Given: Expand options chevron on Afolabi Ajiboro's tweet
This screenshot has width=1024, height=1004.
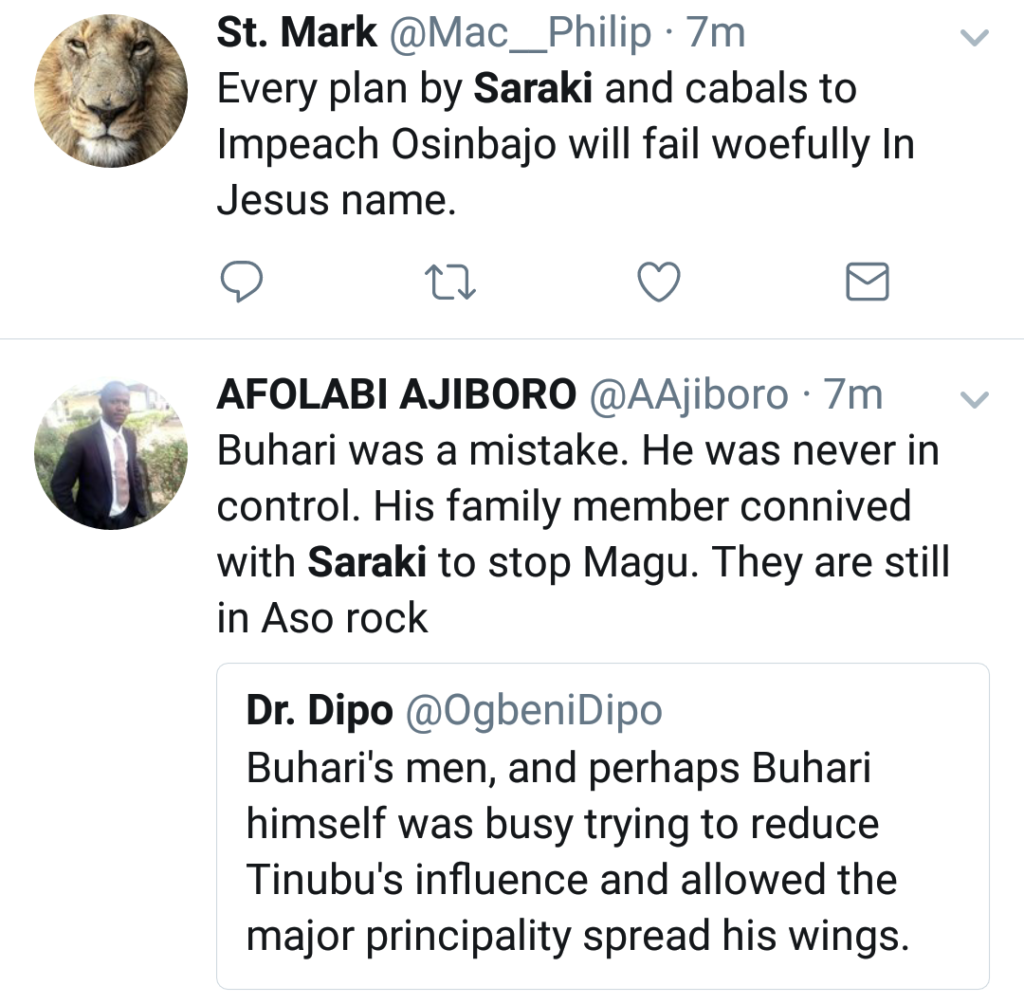Looking at the screenshot, I should tap(974, 399).
